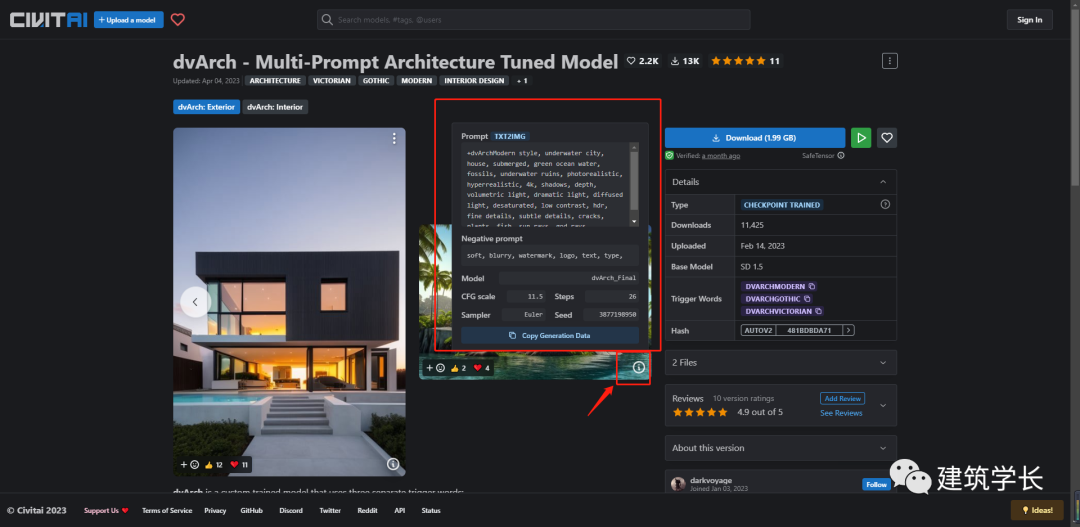Toggle heart reaction on underwater image
This screenshot has height=527, width=1080.
click(481, 368)
